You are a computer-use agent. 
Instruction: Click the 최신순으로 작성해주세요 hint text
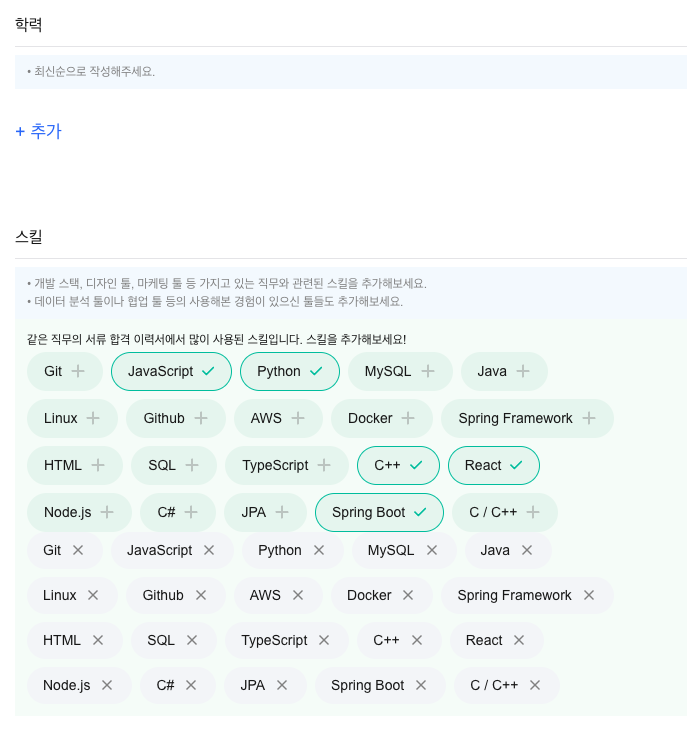click(94, 72)
